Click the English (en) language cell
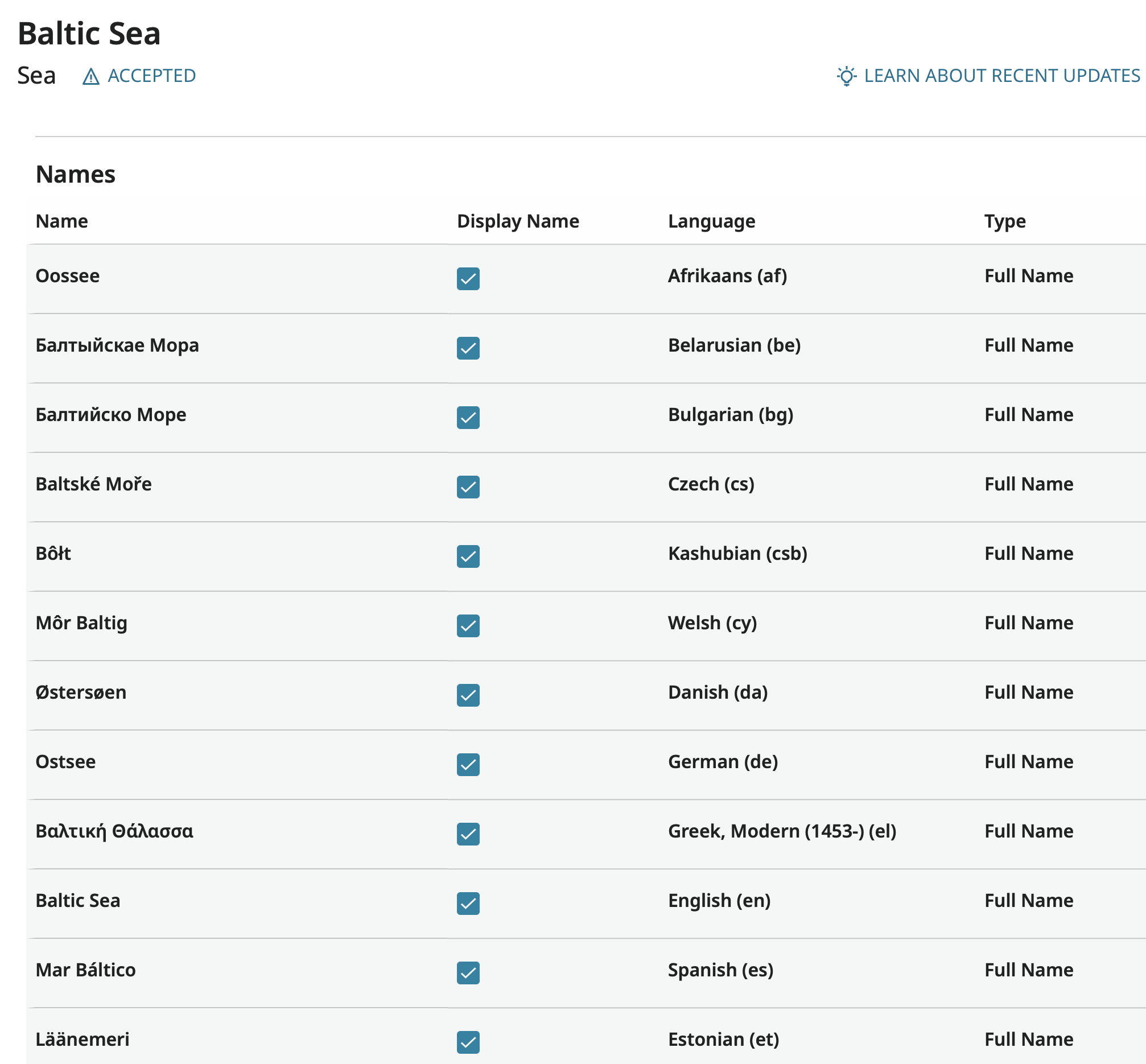Viewport: 1146px width, 1064px height. [x=719, y=901]
